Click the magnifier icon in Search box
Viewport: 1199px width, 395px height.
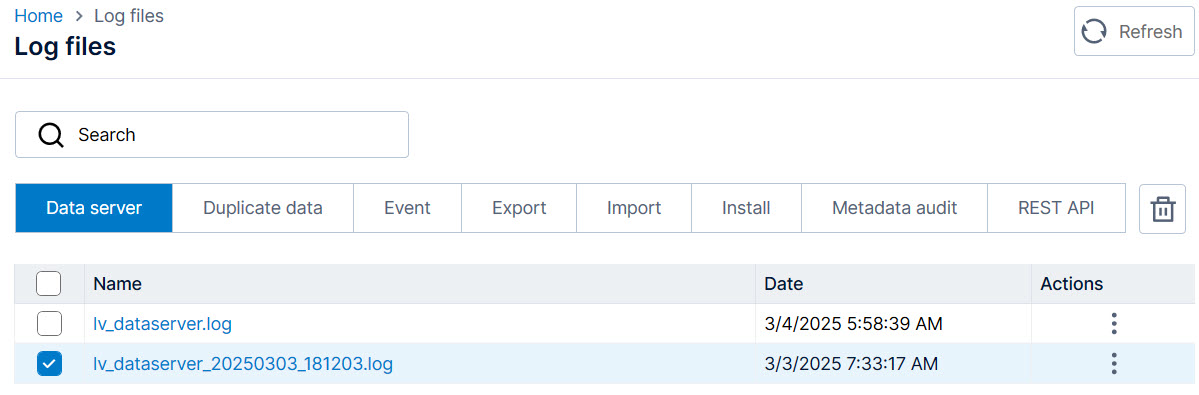[50, 135]
